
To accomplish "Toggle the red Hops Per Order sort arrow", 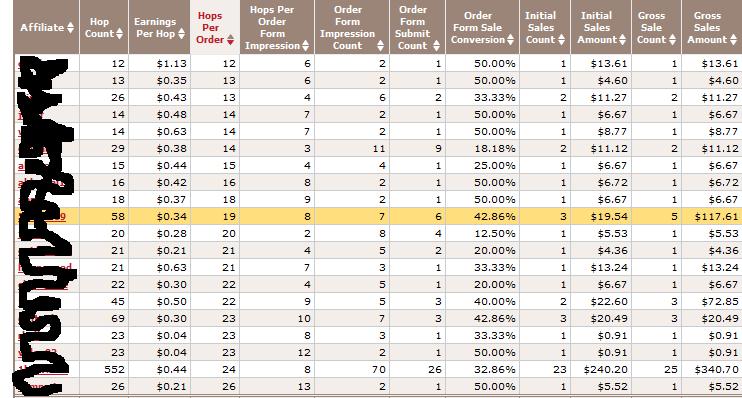I will tap(230, 40).
